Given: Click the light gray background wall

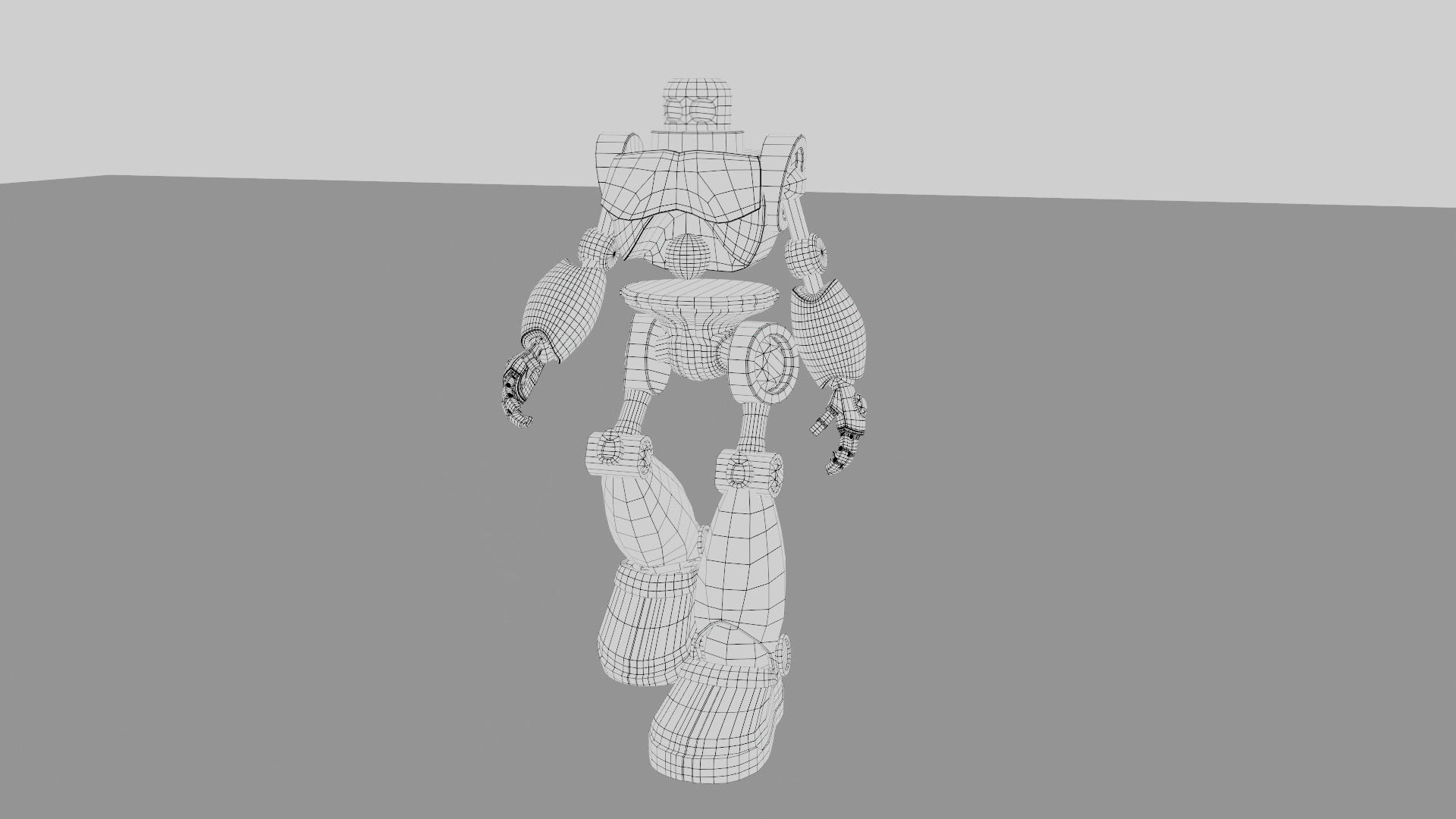Looking at the screenshot, I should [x=303, y=76].
